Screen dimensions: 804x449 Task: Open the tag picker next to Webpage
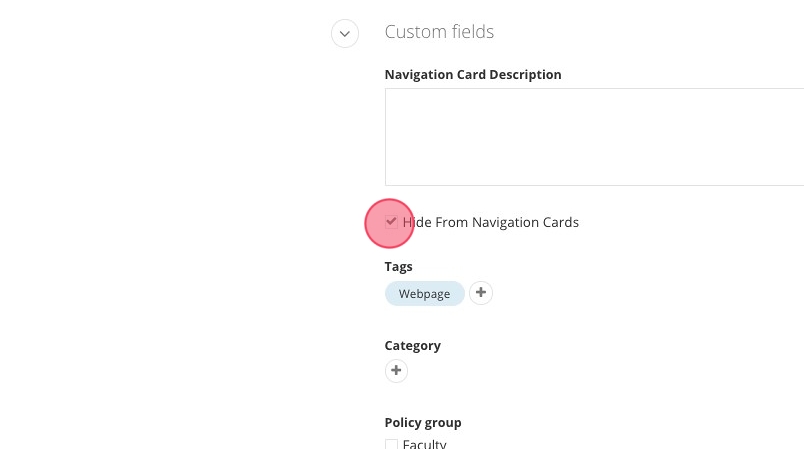(x=480, y=293)
